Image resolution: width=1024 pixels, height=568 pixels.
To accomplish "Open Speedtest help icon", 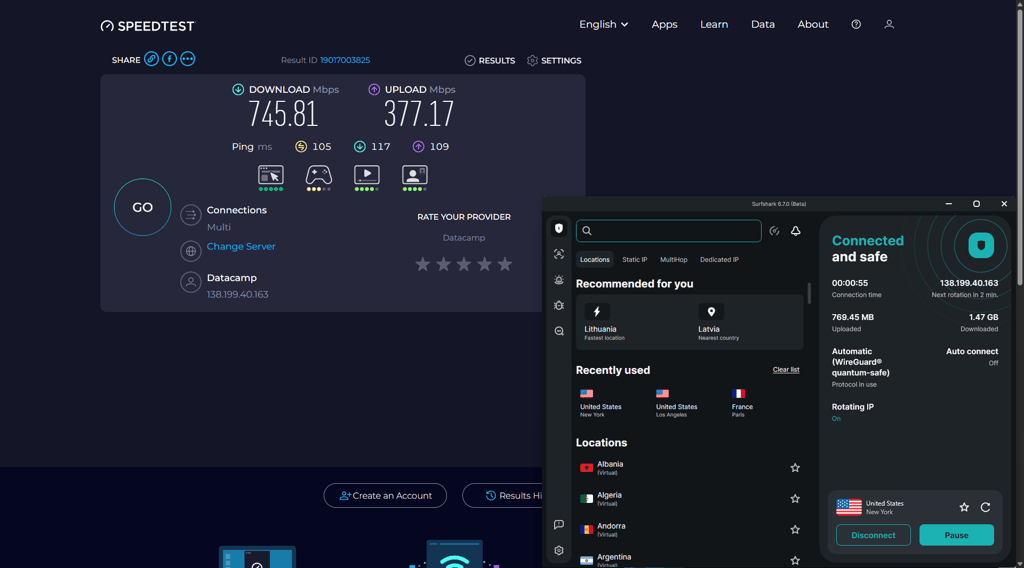I will (x=856, y=24).
